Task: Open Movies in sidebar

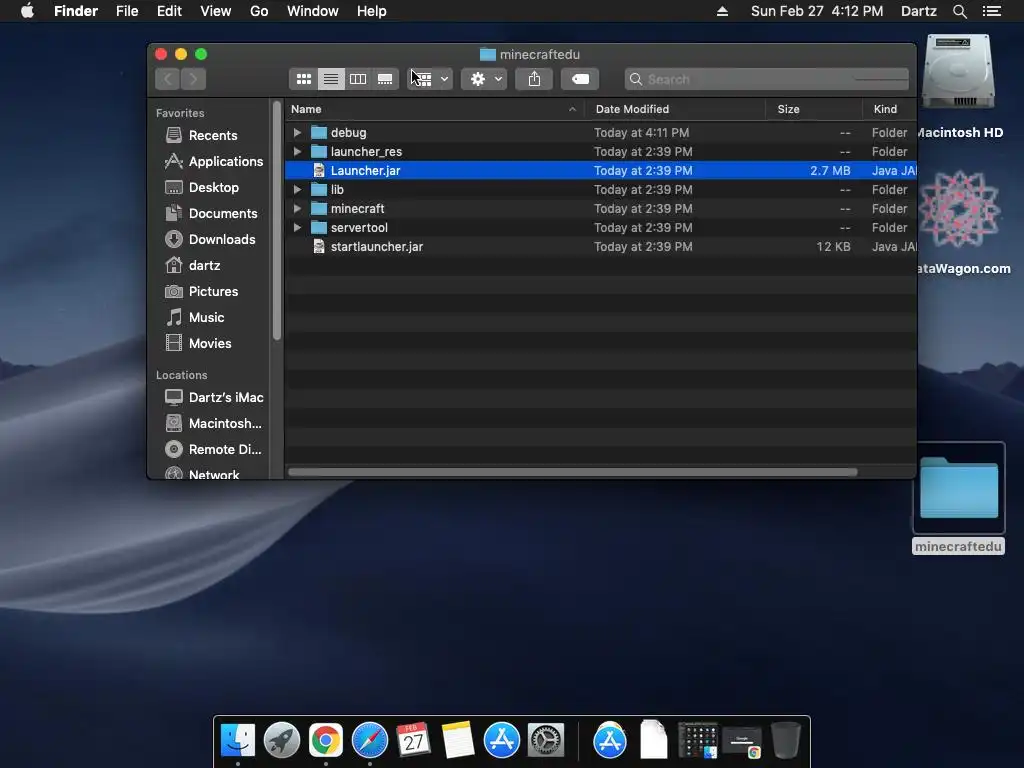Action: 210,344
